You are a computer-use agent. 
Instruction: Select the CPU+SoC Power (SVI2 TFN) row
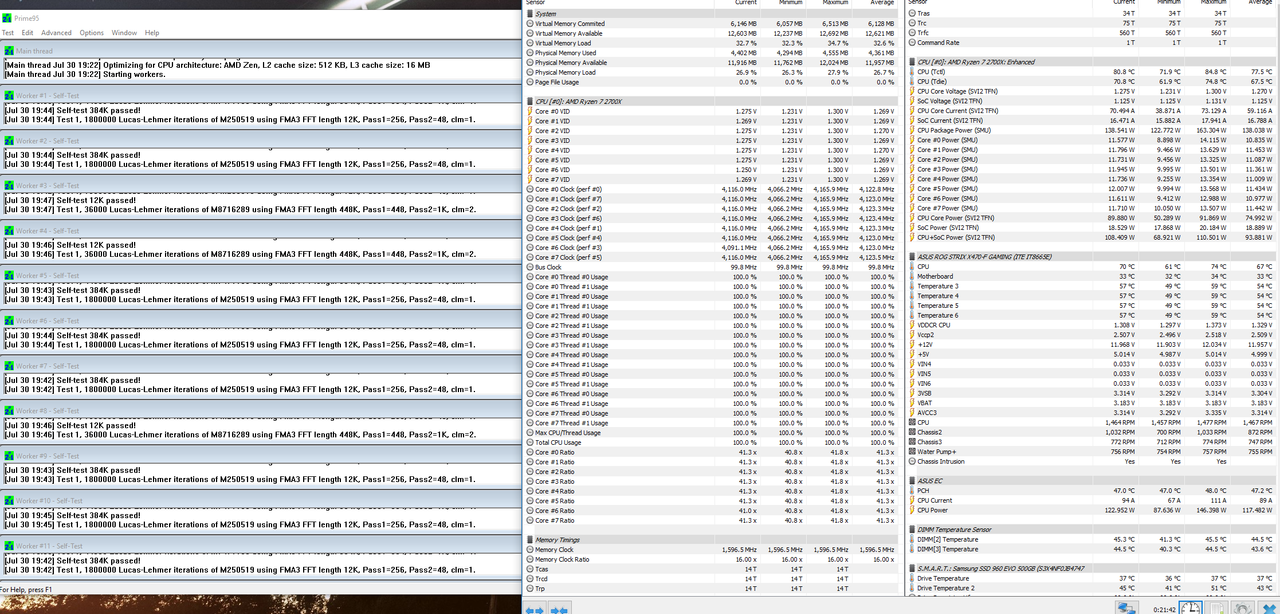pyautogui.click(x=1092, y=238)
